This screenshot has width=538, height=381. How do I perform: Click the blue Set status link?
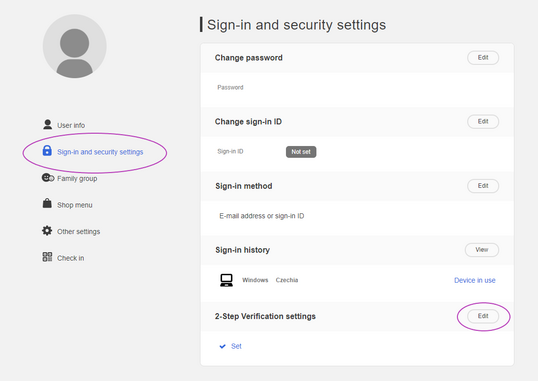click(236, 346)
